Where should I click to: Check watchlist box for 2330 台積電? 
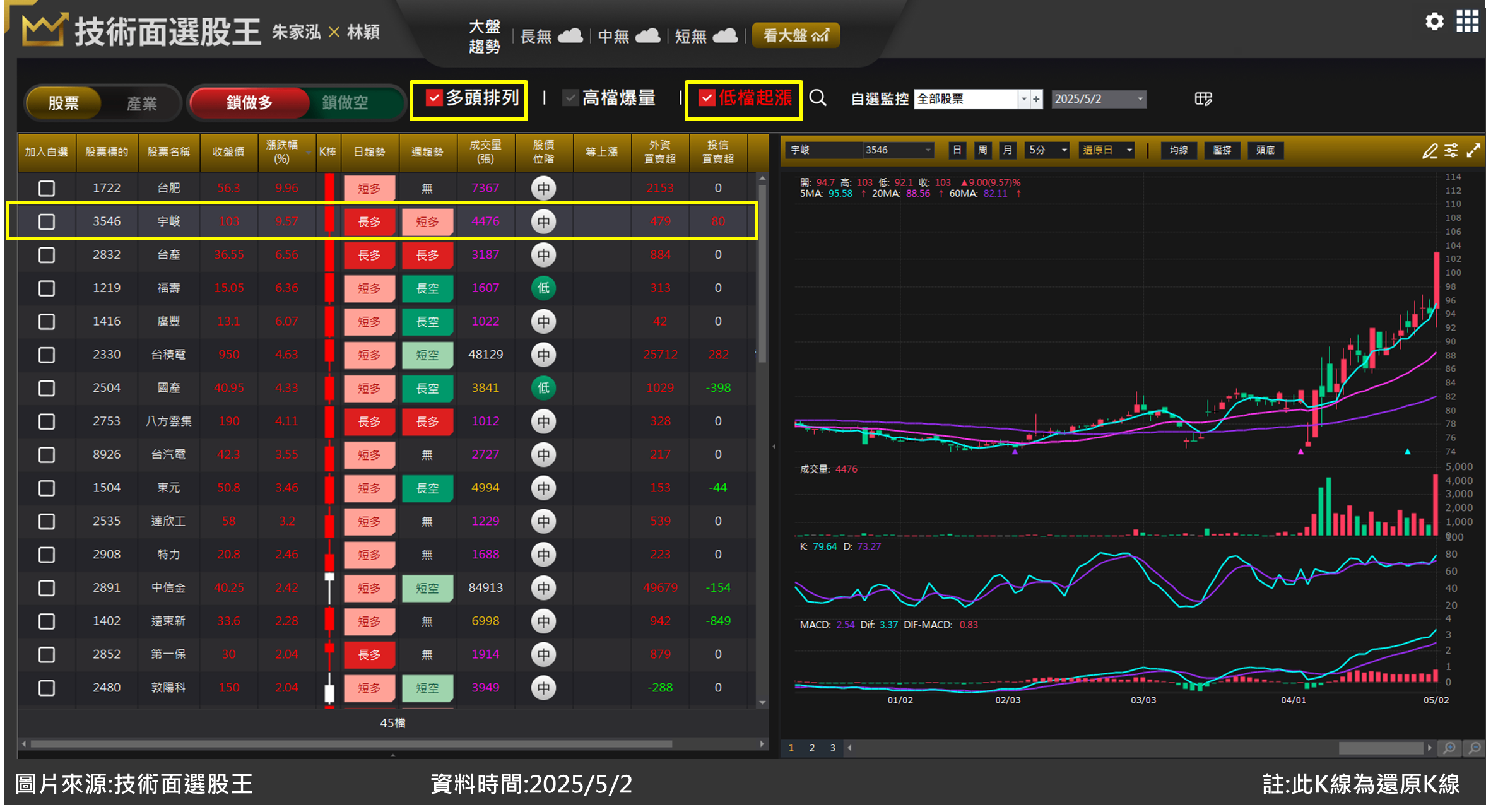[47, 355]
